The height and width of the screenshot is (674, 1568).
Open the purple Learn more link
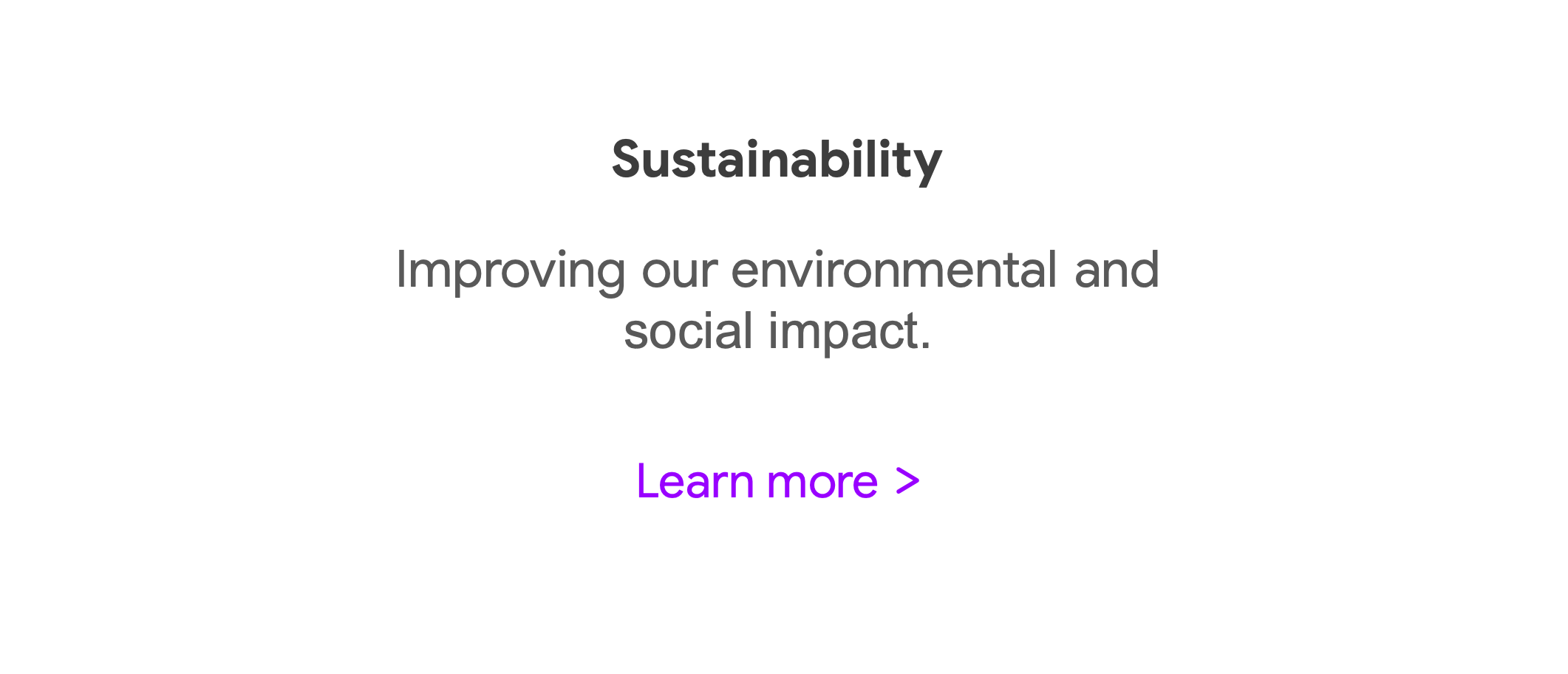pyautogui.click(x=777, y=482)
